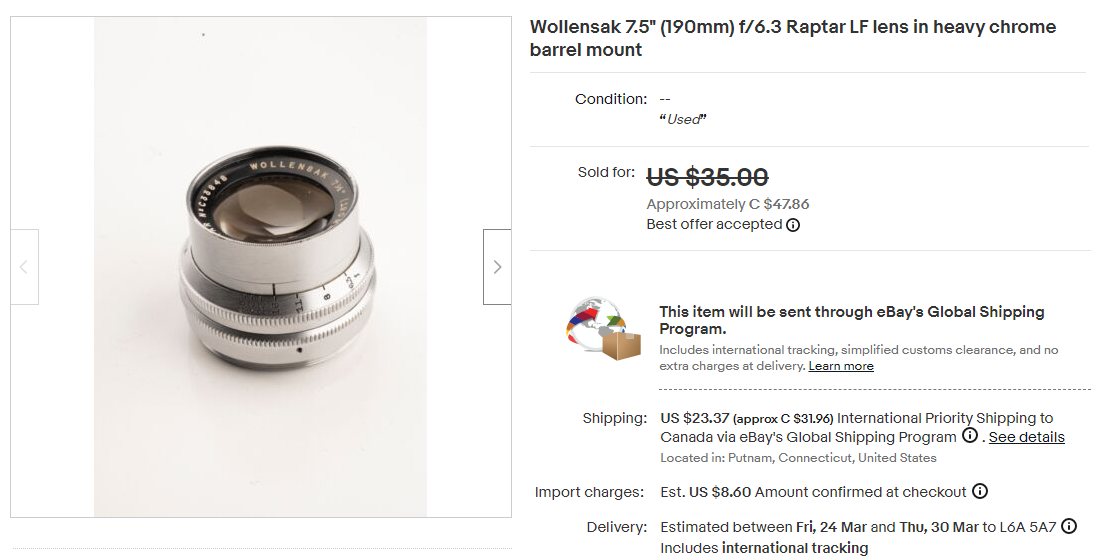
Task: Click the Wollensak Raptar listing title
Action: (x=792, y=38)
